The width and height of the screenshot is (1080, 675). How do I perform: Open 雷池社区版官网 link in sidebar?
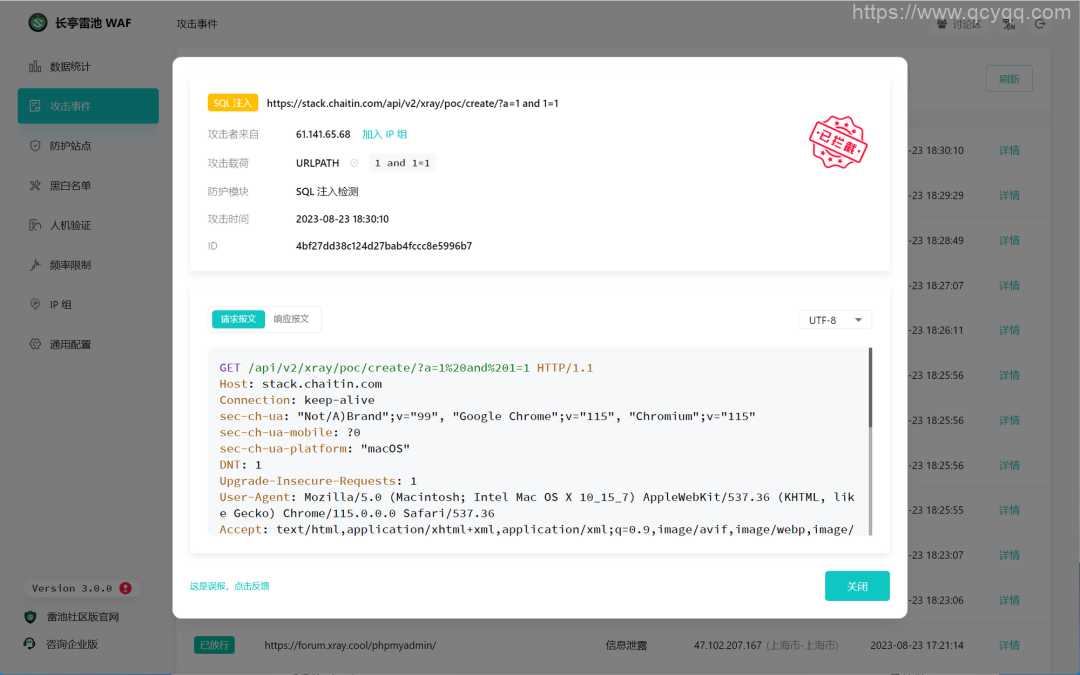[82, 617]
